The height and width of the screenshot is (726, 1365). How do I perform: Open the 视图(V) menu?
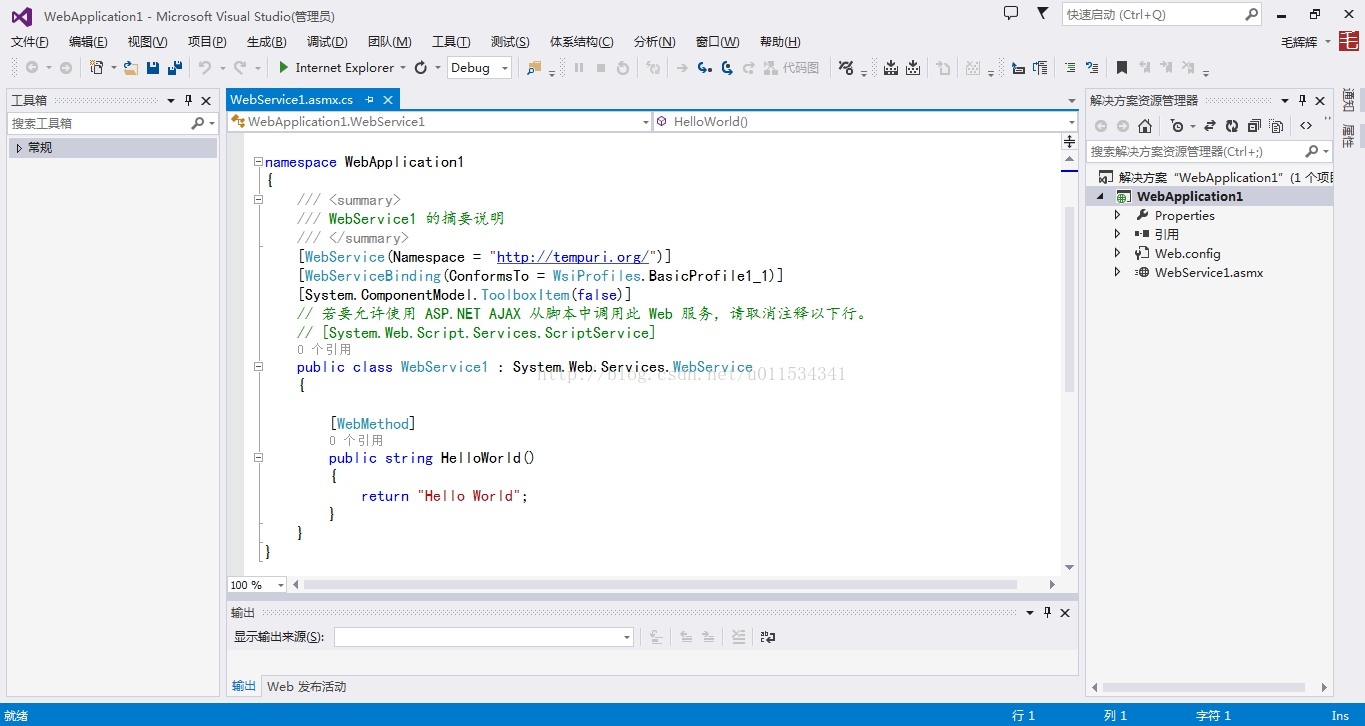[147, 42]
